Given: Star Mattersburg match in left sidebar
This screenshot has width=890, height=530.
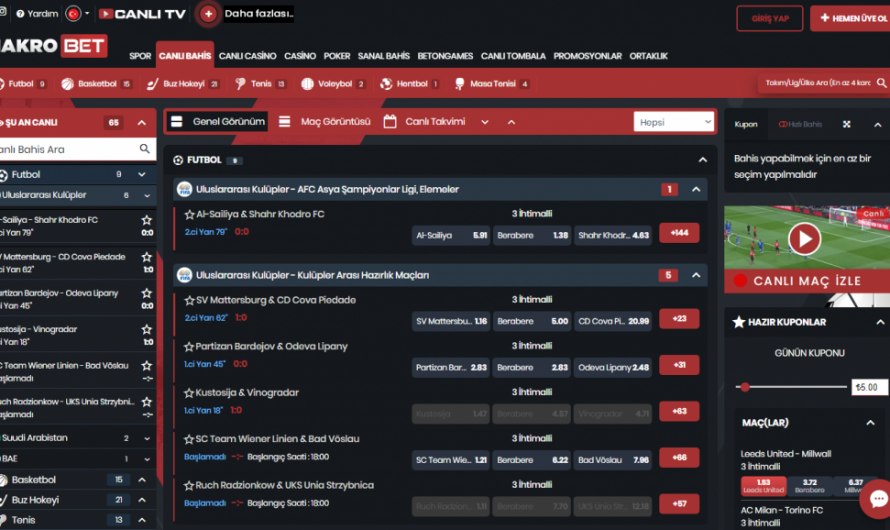Looking at the screenshot, I should pyautogui.click(x=147, y=256).
